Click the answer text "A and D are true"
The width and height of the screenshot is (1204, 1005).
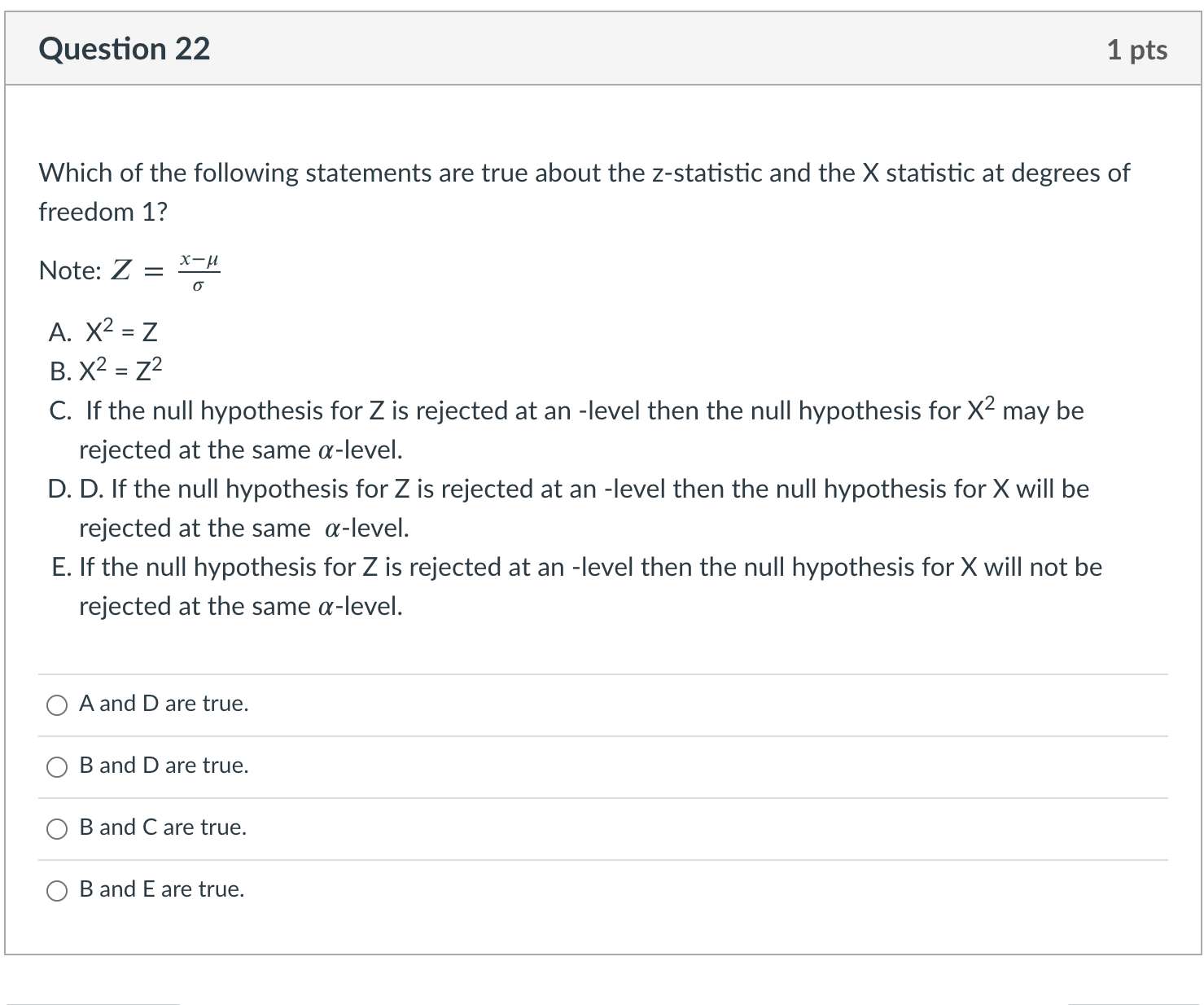[x=162, y=704]
